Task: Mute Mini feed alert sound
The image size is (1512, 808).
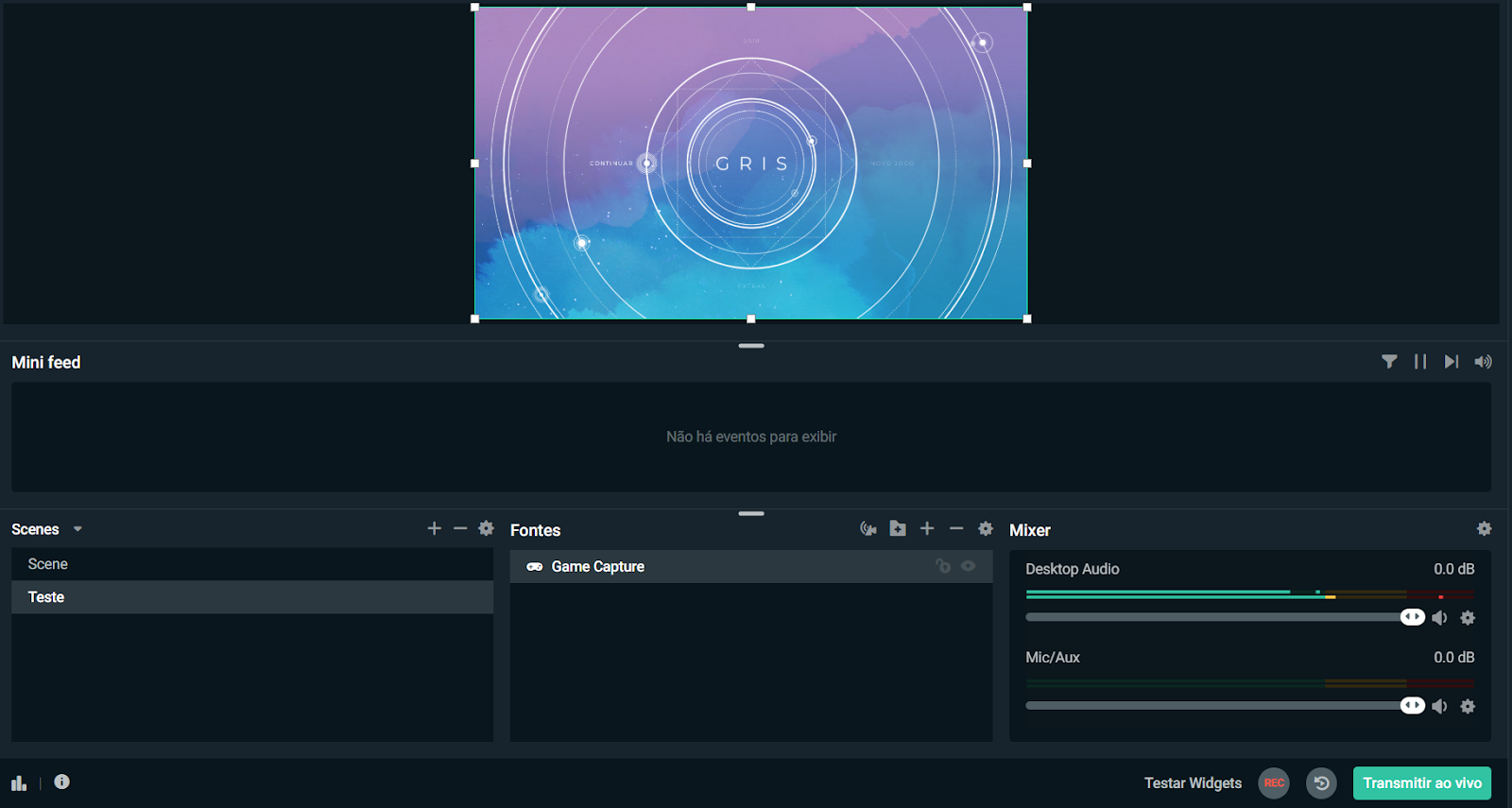Action: coord(1484,362)
